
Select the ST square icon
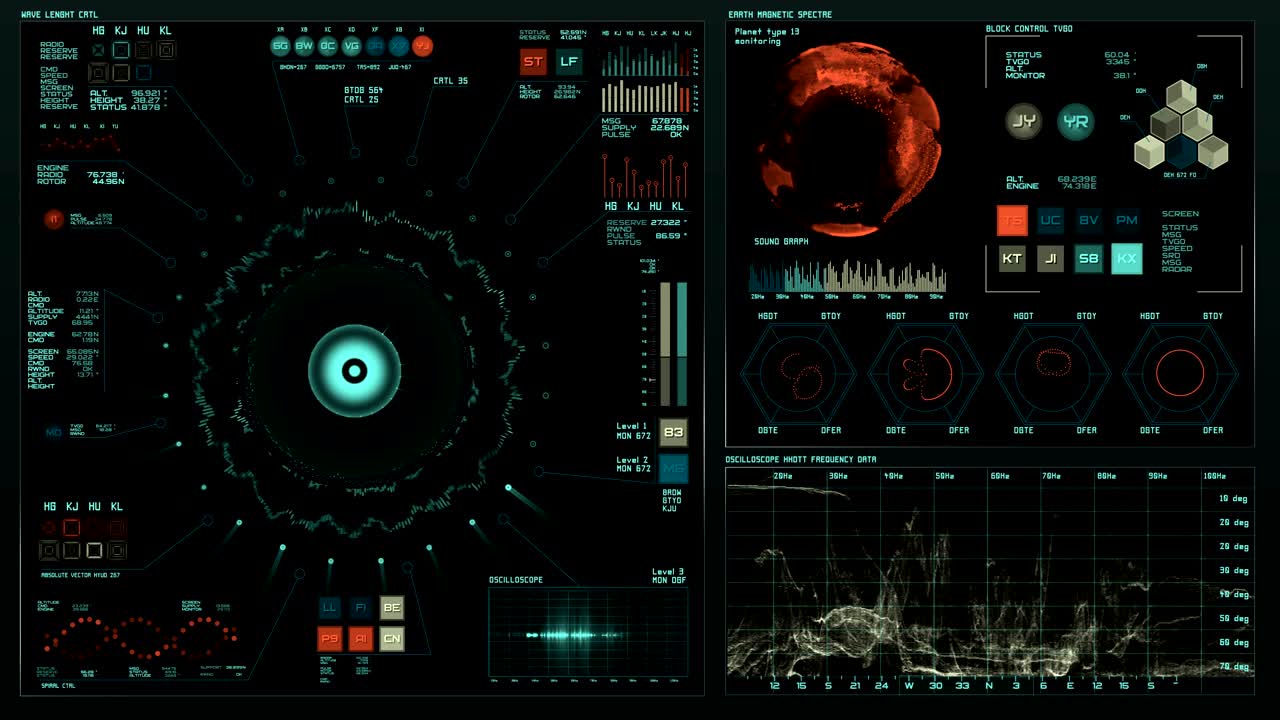click(533, 61)
